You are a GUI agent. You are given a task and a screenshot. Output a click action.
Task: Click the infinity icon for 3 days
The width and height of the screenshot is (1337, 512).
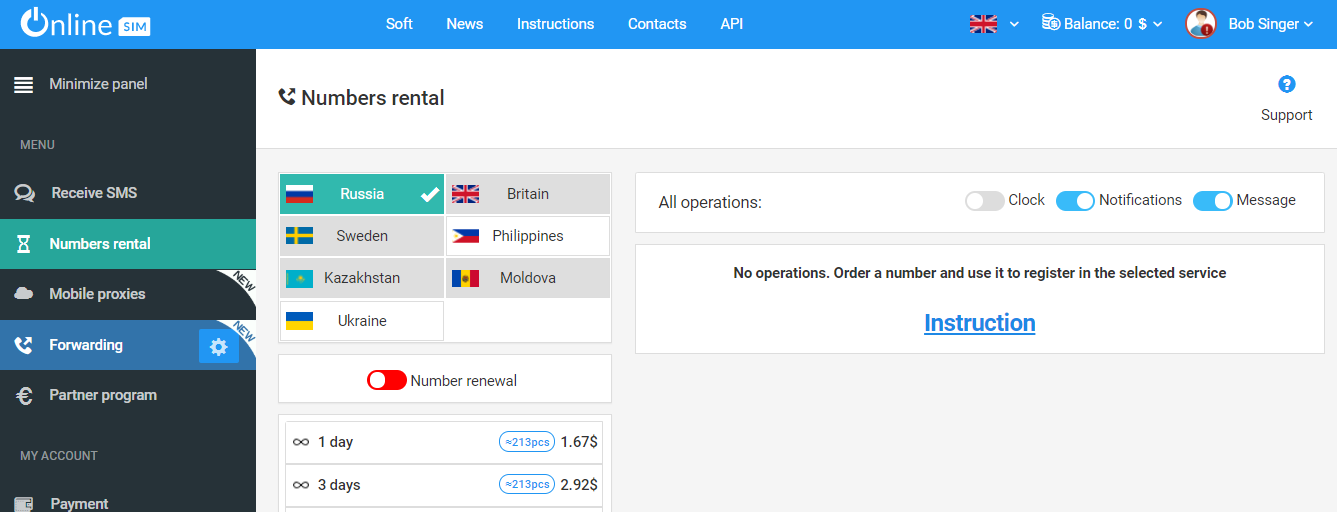point(301,485)
